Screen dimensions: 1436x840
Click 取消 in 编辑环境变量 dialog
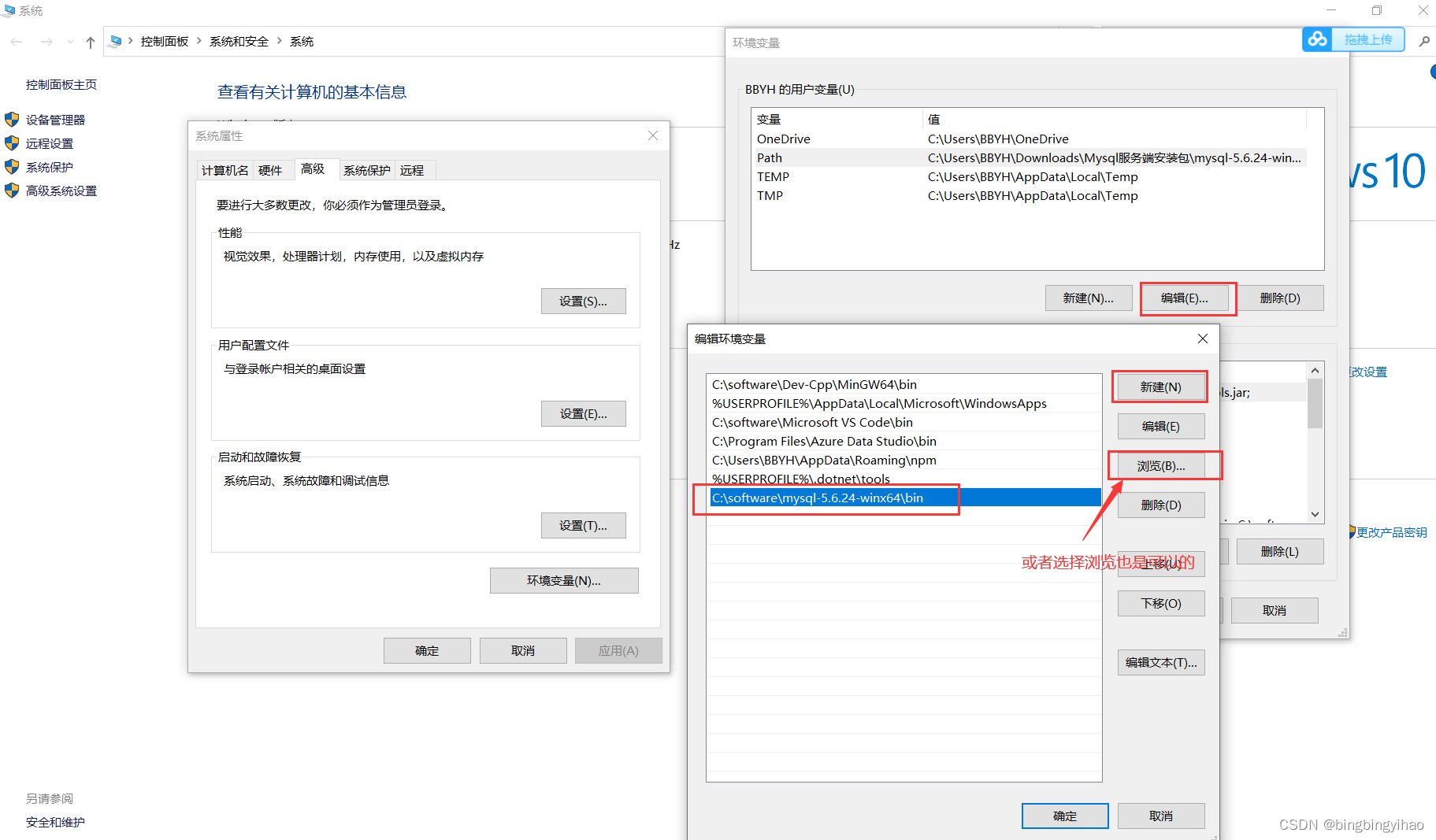1161,816
